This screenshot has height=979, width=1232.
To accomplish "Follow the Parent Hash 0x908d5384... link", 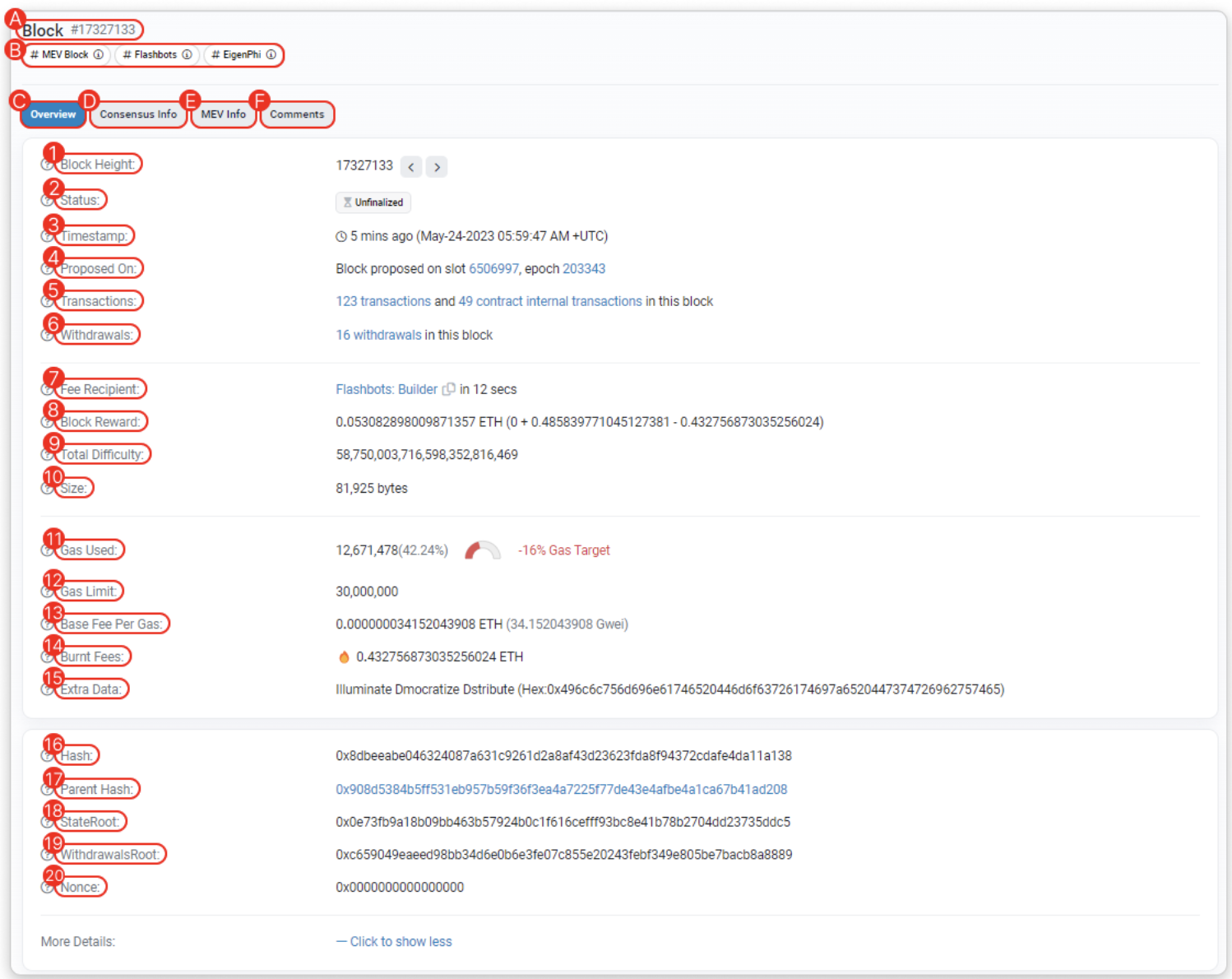I will (x=562, y=789).
